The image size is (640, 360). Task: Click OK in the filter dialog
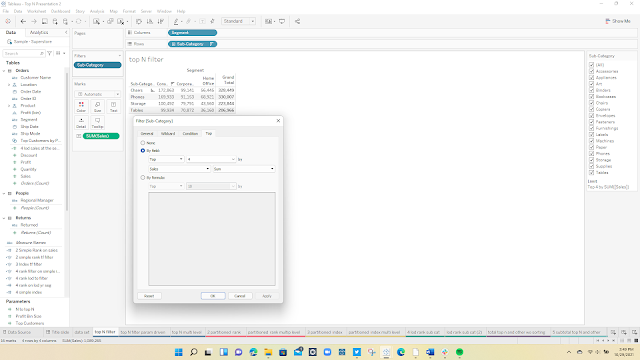point(213,296)
